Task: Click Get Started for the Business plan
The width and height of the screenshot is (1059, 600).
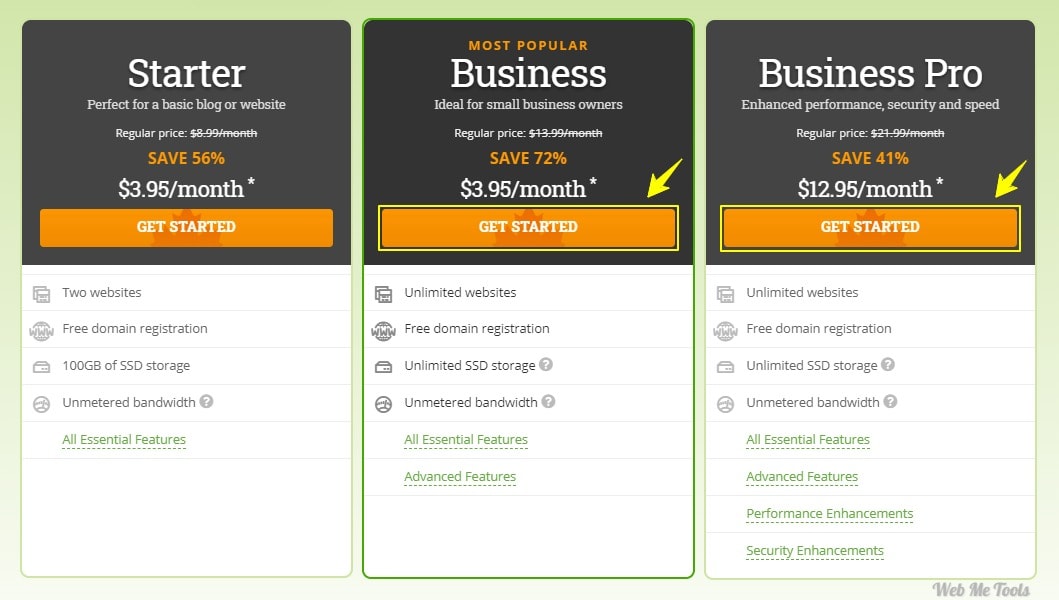Action: (528, 228)
